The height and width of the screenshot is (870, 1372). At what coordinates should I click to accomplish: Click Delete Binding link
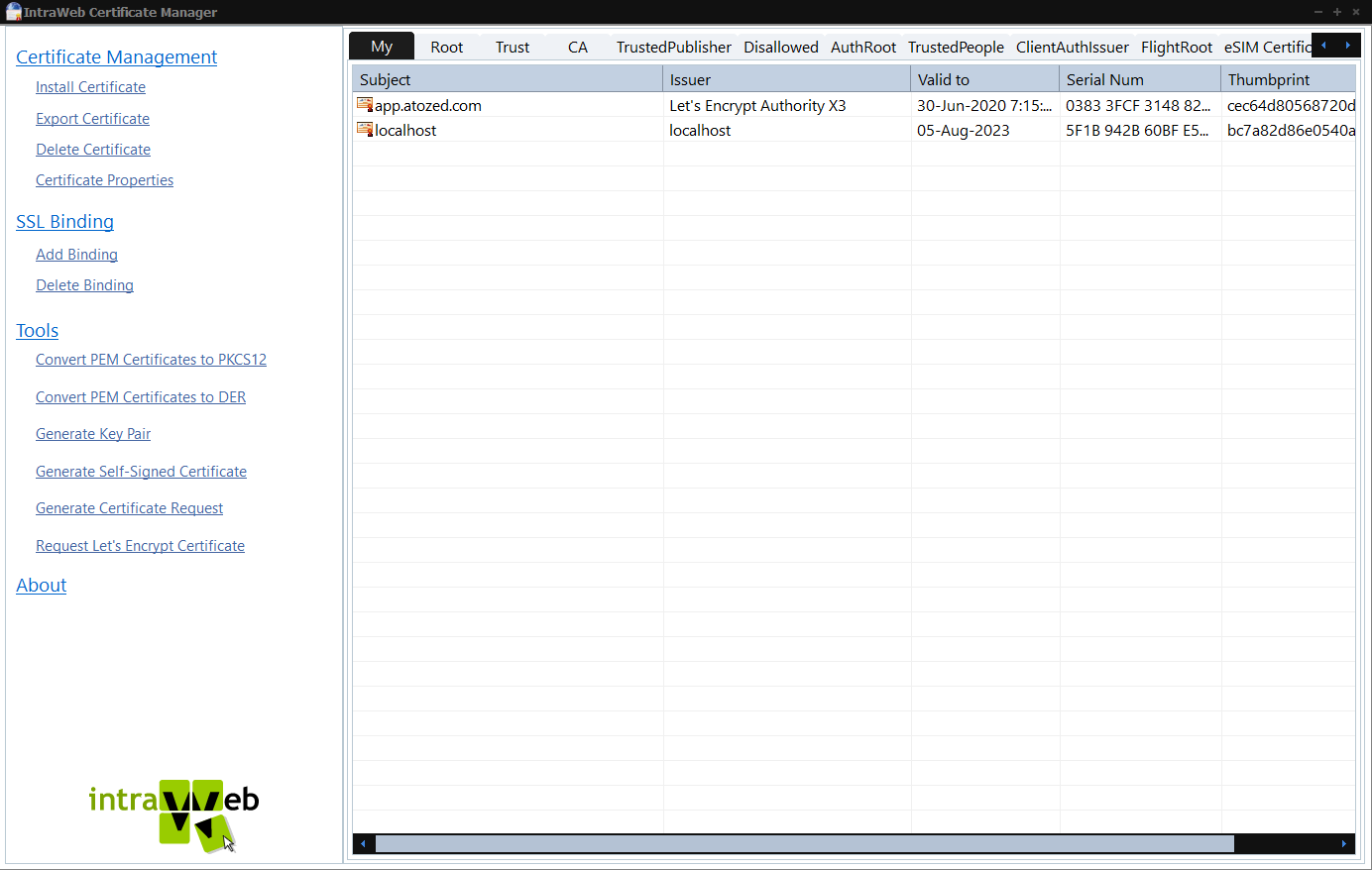click(84, 285)
